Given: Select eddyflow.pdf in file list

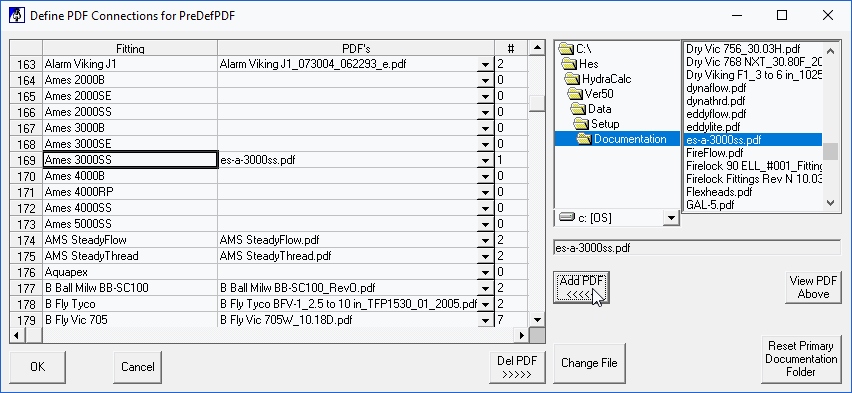Looking at the screenshot, I should (754, 114).
